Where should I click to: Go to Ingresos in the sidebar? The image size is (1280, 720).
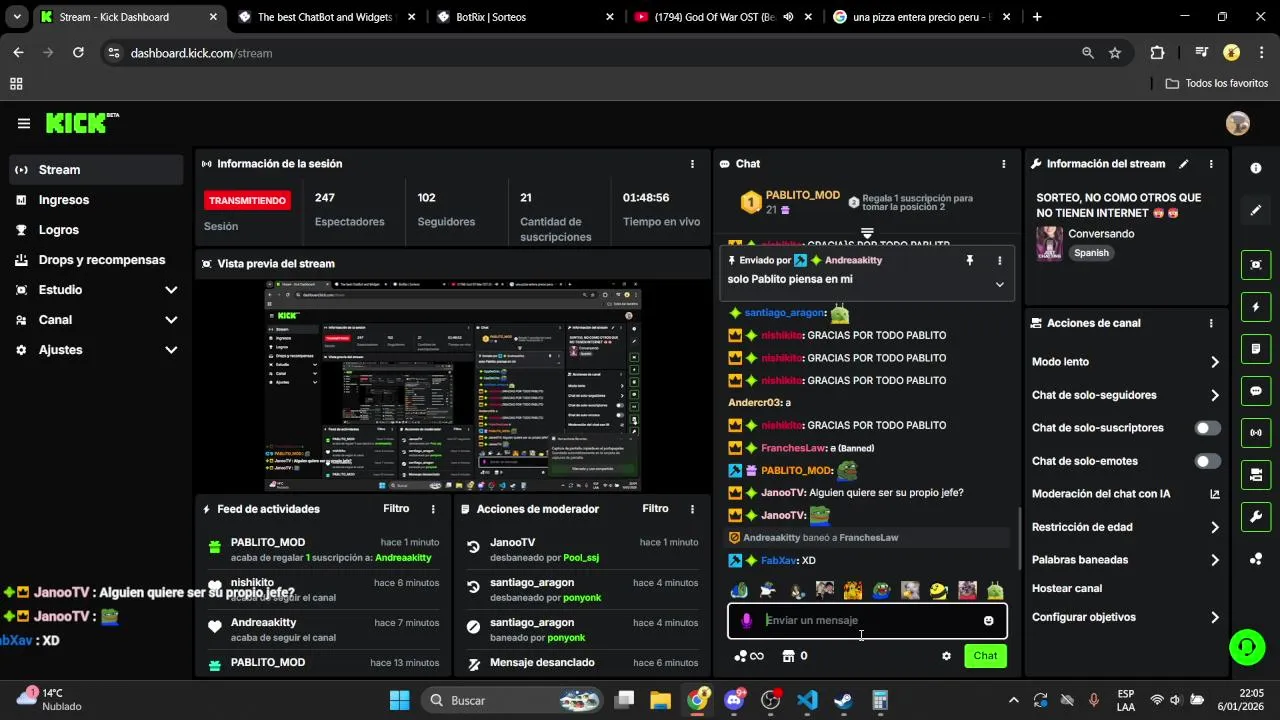point(97,200)
